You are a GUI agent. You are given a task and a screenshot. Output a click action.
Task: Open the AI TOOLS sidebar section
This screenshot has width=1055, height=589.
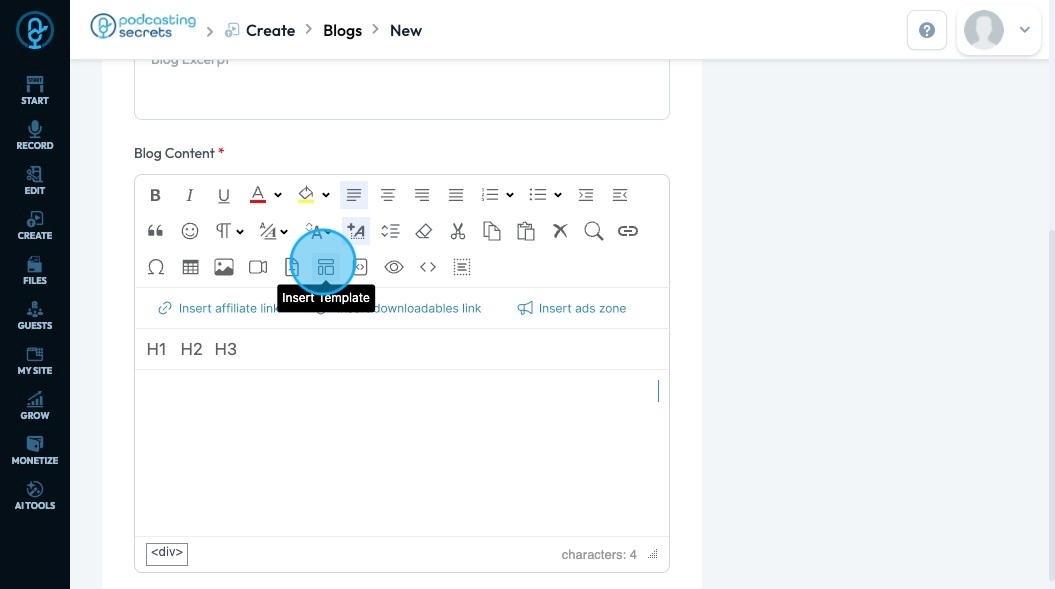click(x=35, y=497)
